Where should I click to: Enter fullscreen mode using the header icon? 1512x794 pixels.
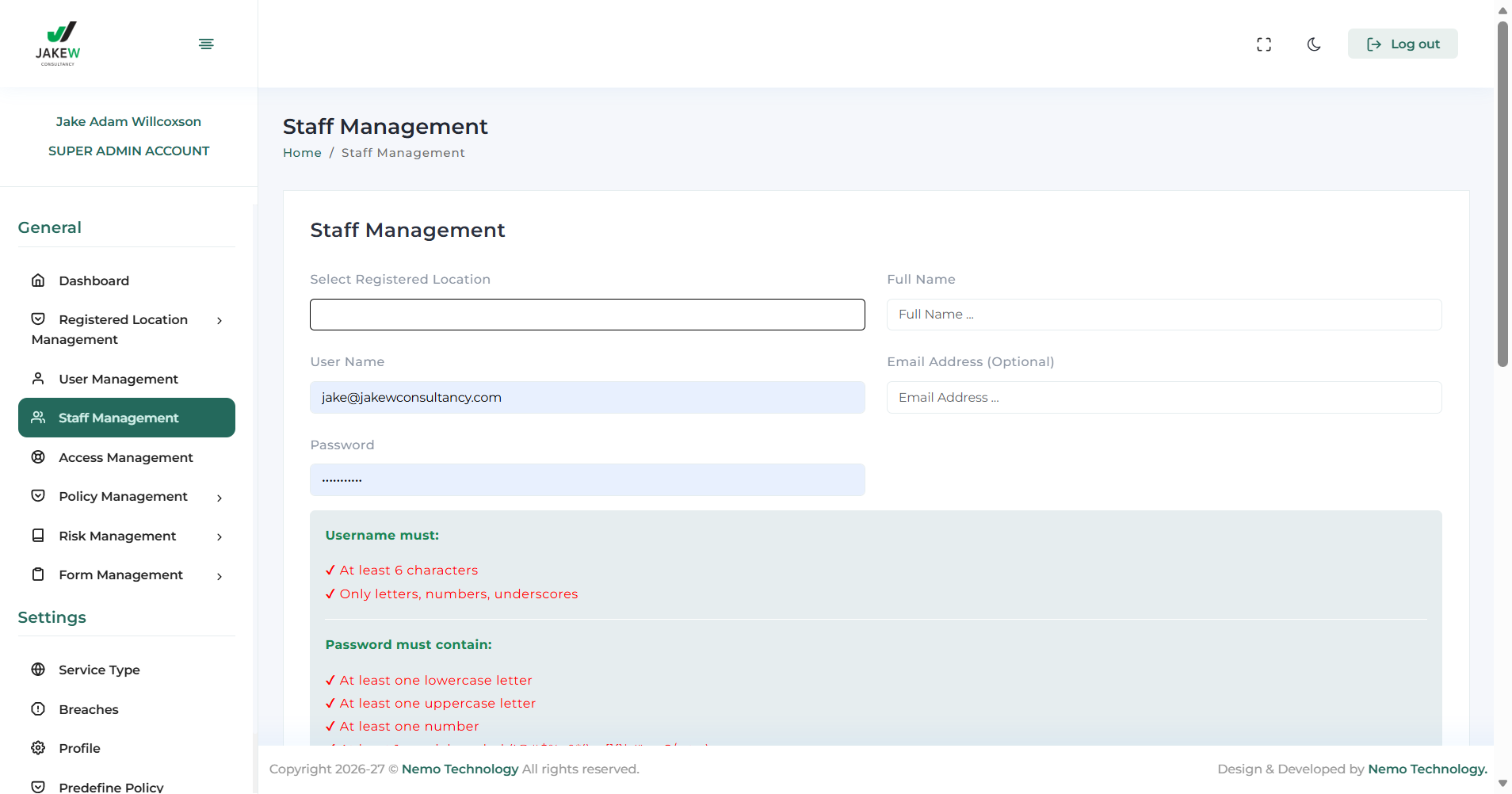(1264, 44)
